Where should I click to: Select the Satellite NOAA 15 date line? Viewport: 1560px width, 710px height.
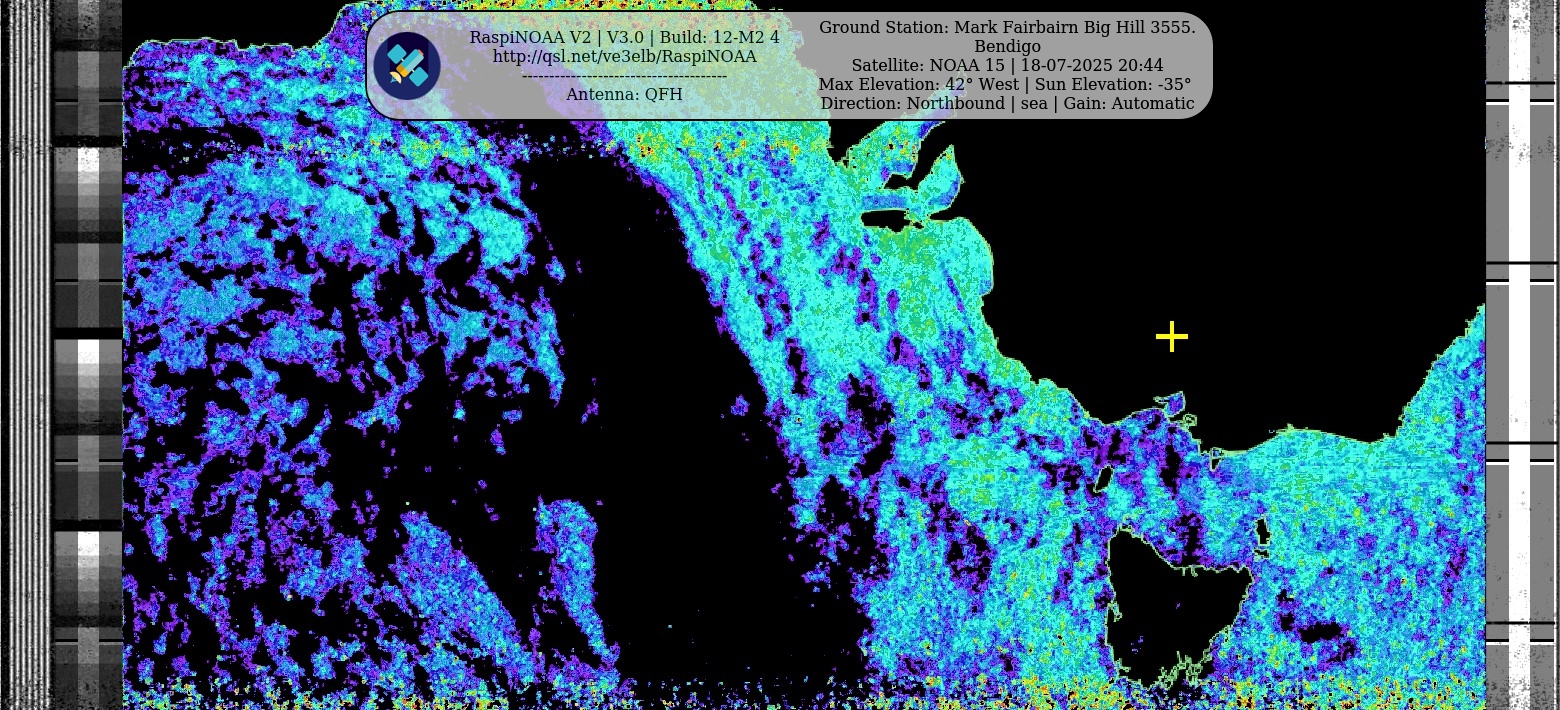point(1007,66)
